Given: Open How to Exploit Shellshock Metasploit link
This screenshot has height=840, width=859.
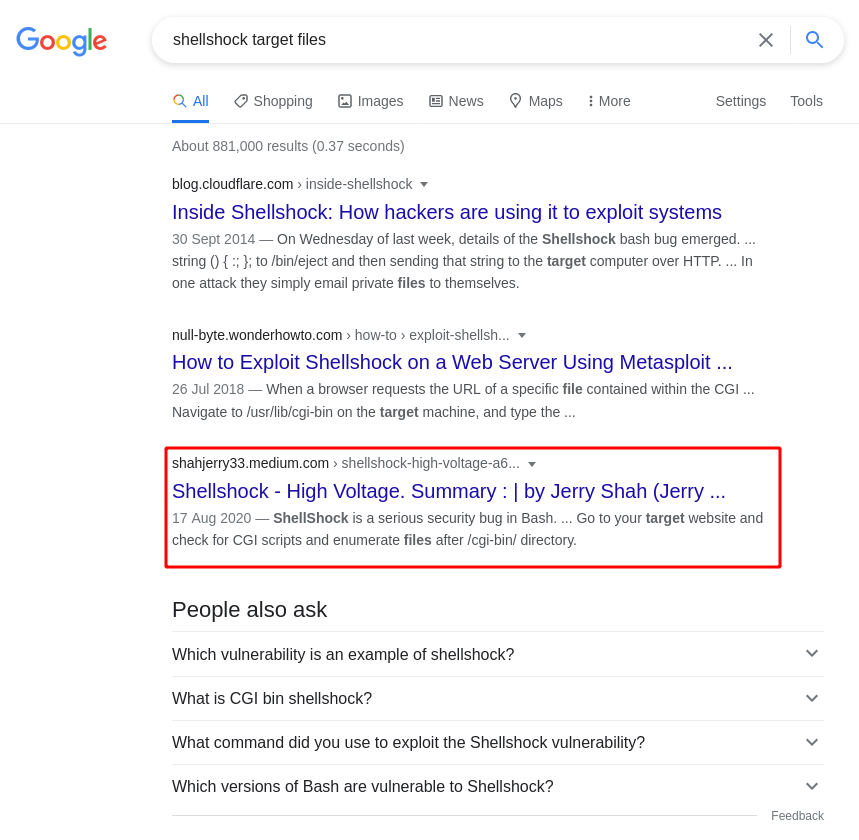Looking at the screenshot, I should click(452, 362).
